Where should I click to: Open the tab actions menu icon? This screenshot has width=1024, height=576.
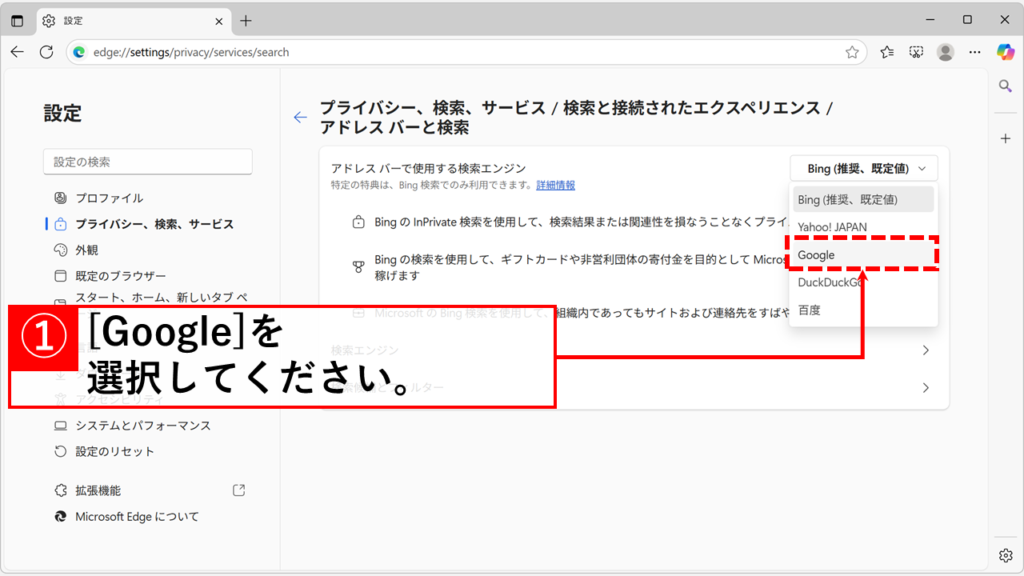(17, 21)
